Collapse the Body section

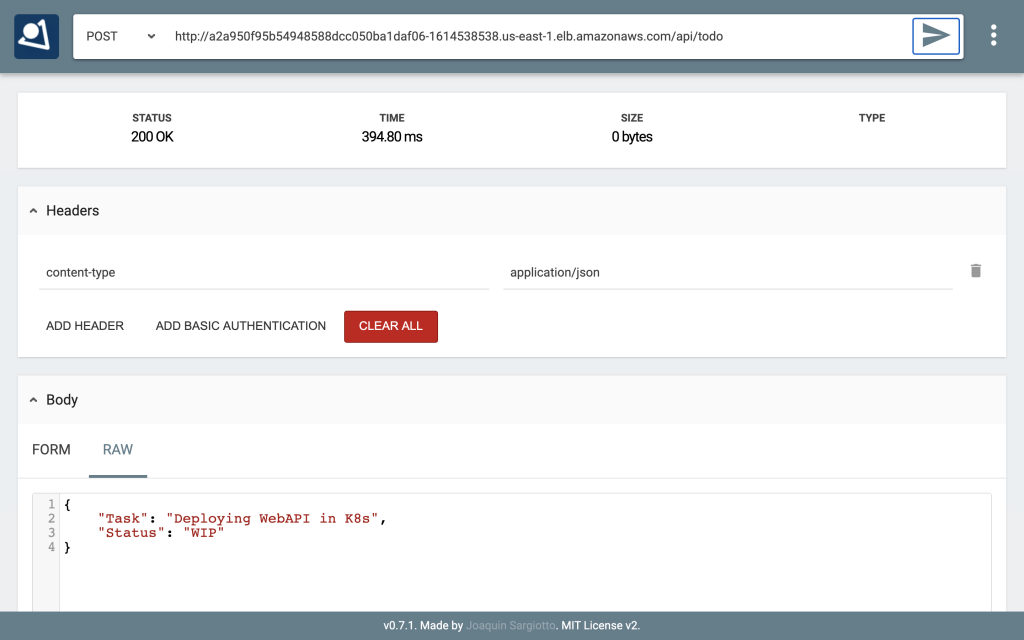click(35, 399)
